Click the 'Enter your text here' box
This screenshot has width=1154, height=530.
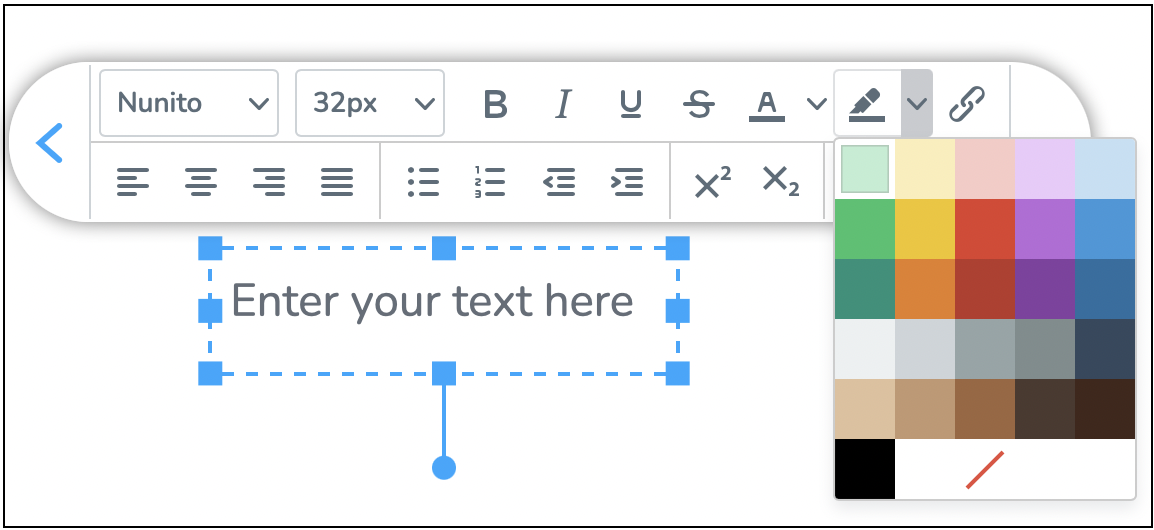click(432, 301)
